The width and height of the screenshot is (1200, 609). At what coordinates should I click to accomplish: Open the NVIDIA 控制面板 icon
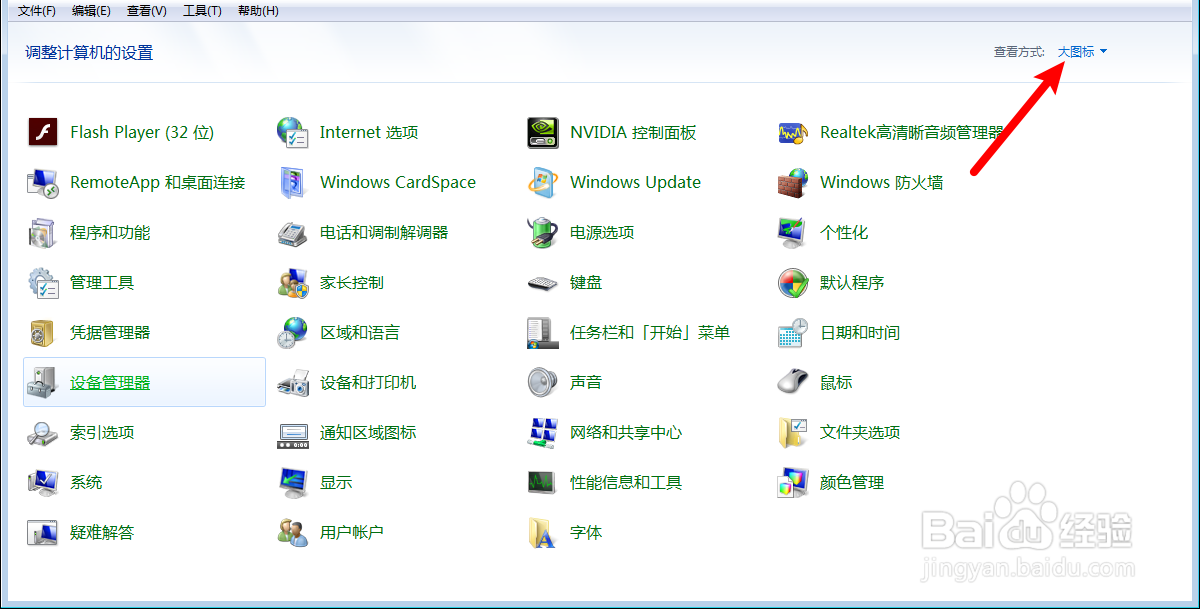click(543, 132)
